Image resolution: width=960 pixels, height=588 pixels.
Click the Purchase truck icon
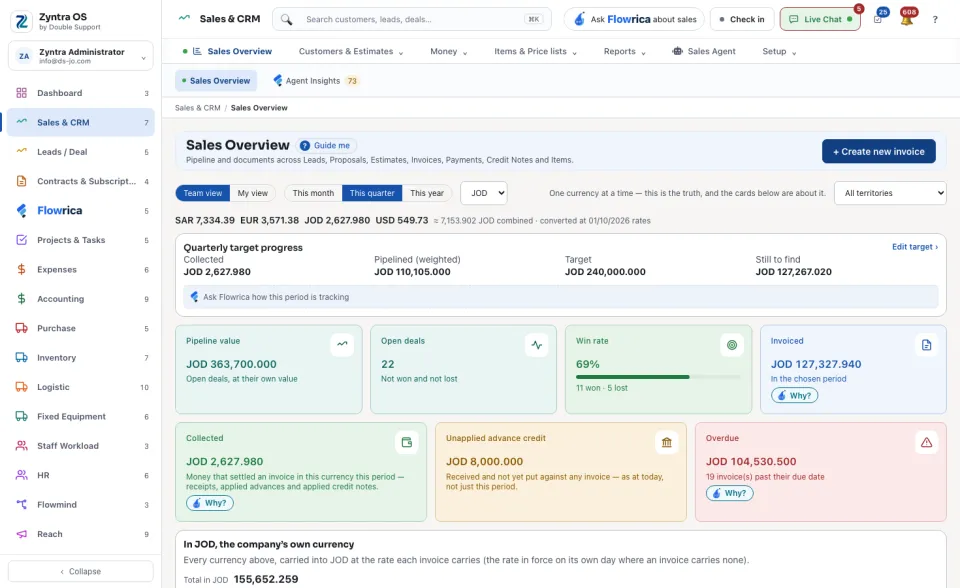pyautogui.click(x=21, y=328)
